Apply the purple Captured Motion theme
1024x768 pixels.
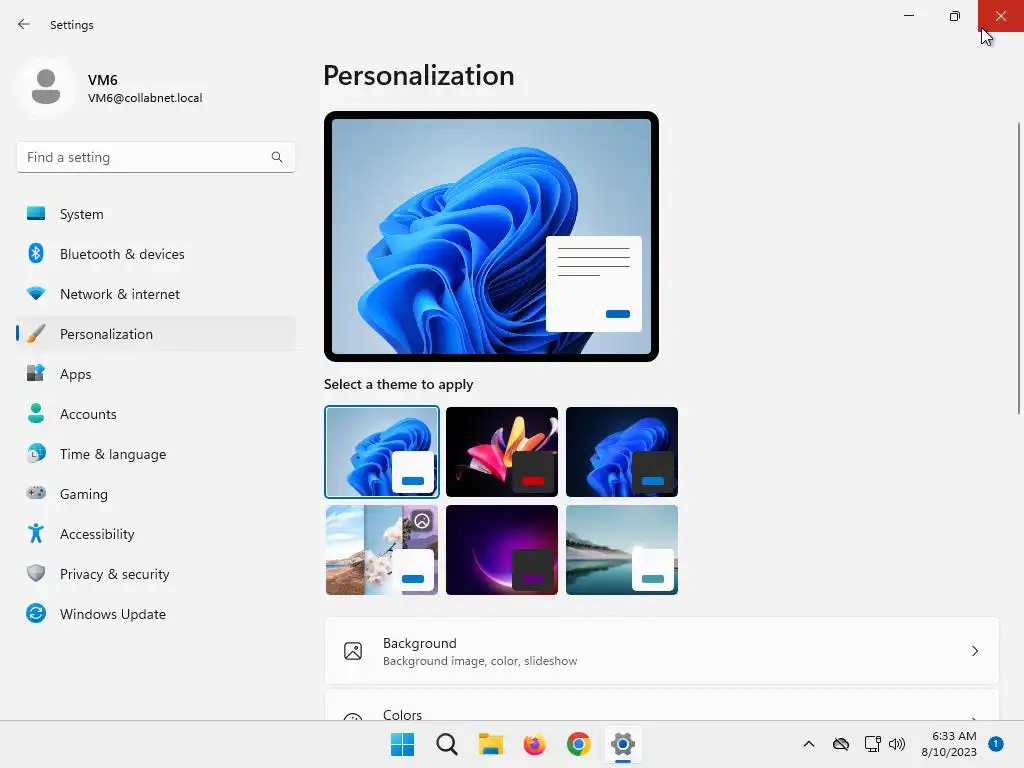tap(502, 549)
